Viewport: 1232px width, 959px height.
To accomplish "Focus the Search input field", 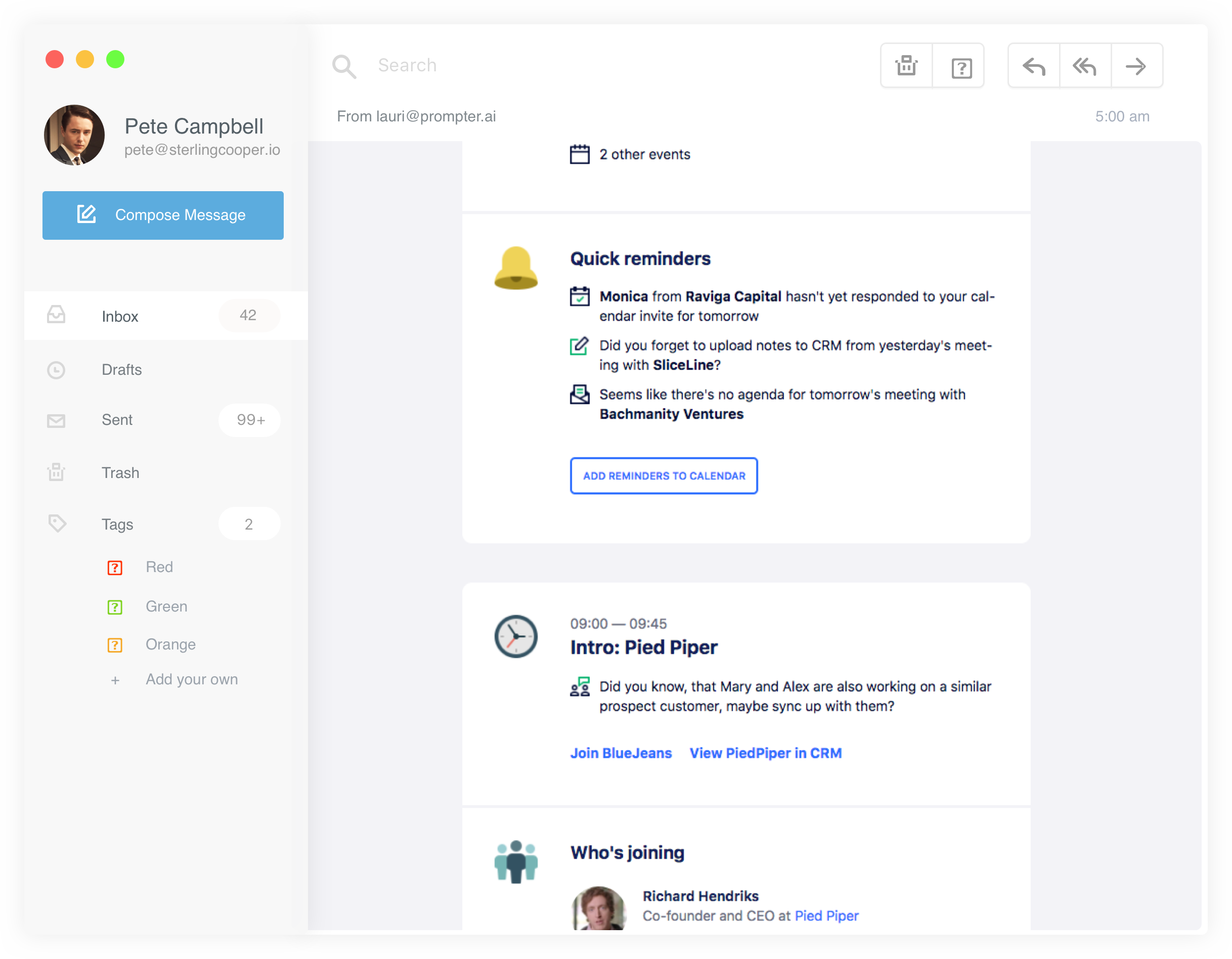I will [x=564, y=65].
